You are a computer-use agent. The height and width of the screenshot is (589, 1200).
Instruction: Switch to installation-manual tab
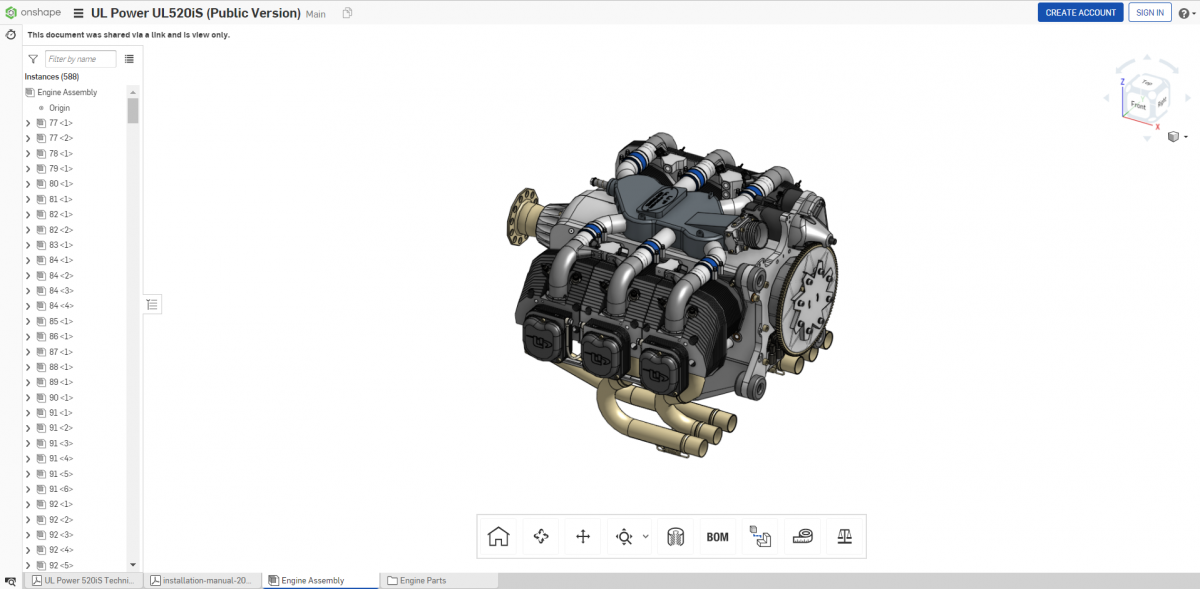(202, 580)
